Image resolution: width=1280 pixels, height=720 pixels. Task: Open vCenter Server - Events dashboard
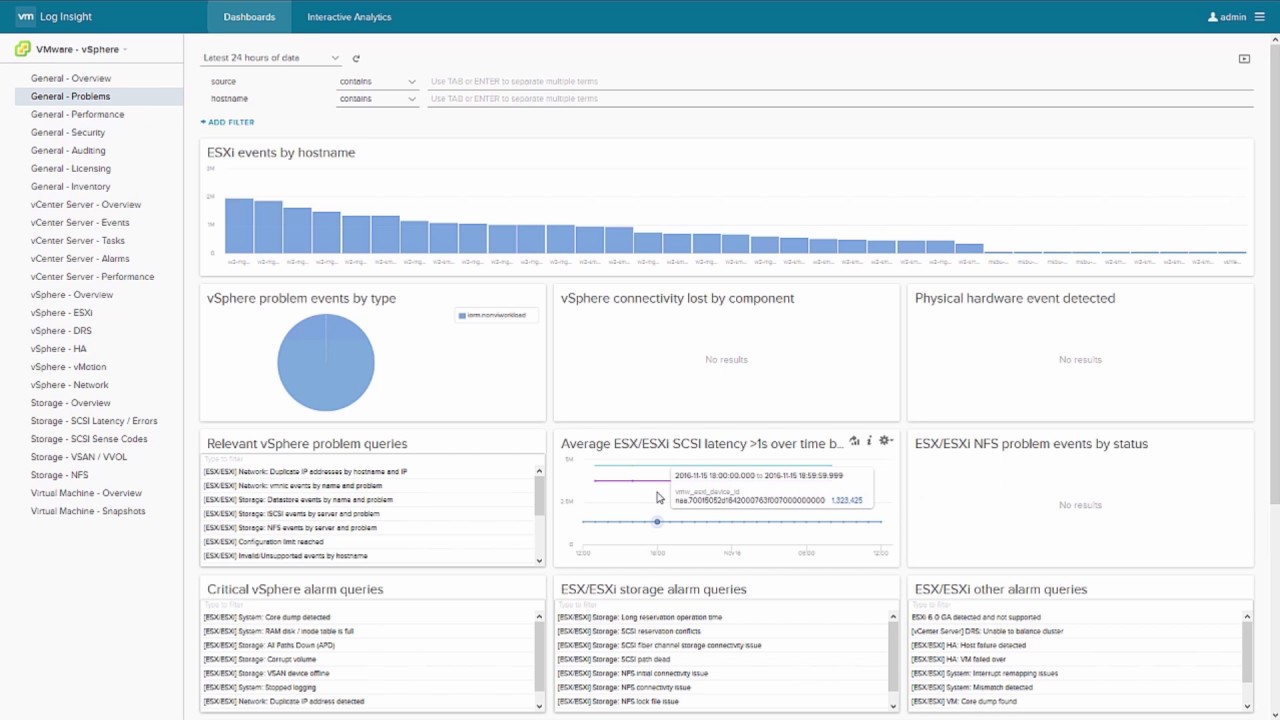(x=80, y=222)
